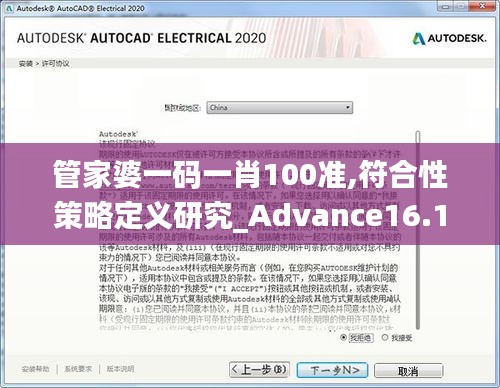This screenshot has width=500, height=388.
Task: Click the 安装 > 许可协议 breadcrumb text
Action: coord(44,63)
